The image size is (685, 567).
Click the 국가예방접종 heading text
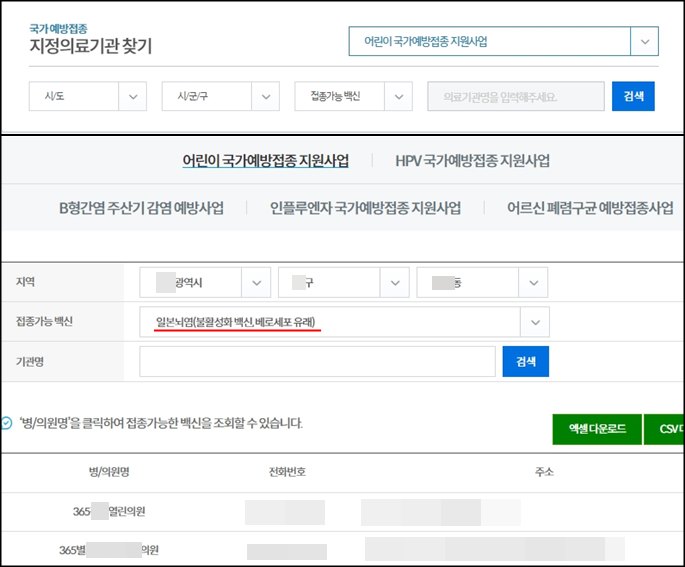[x=58, y=29]
